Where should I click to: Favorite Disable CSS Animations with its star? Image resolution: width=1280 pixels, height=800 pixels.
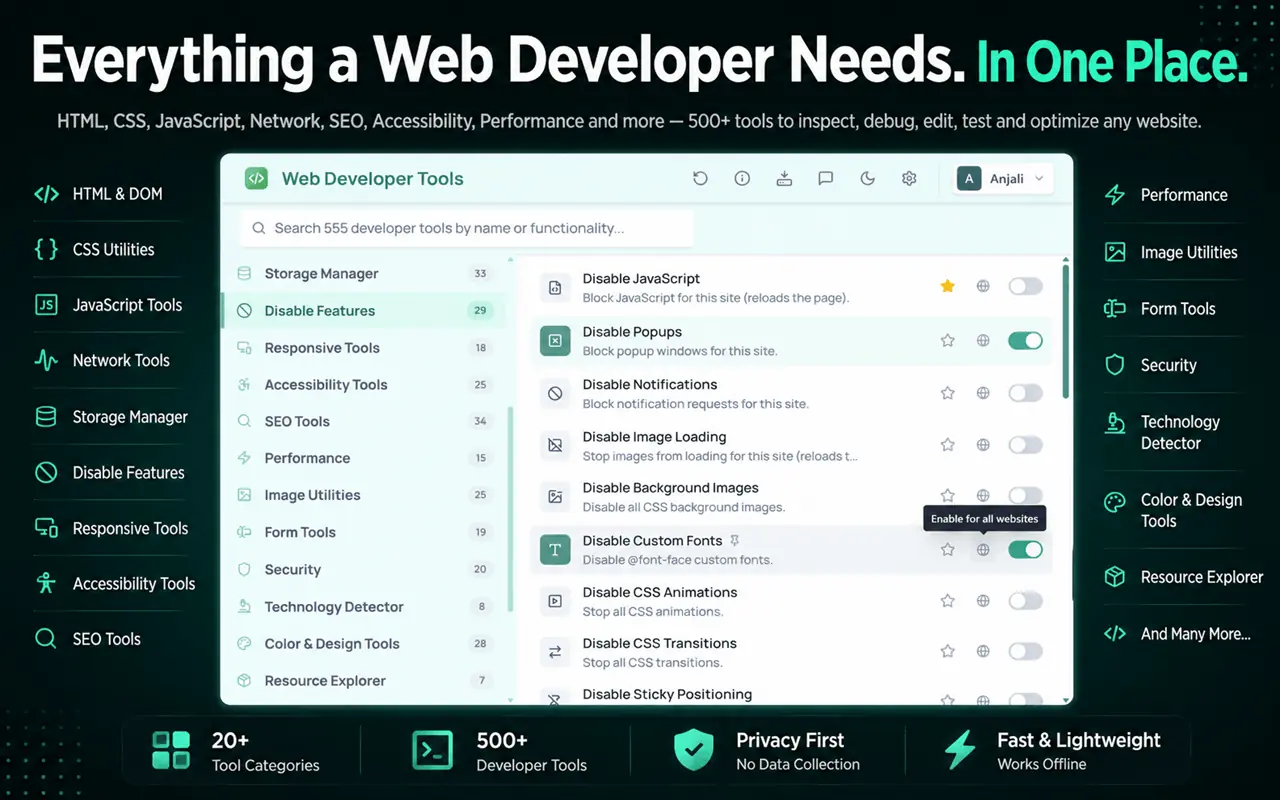pyautogui.click(x=948, y=601)
